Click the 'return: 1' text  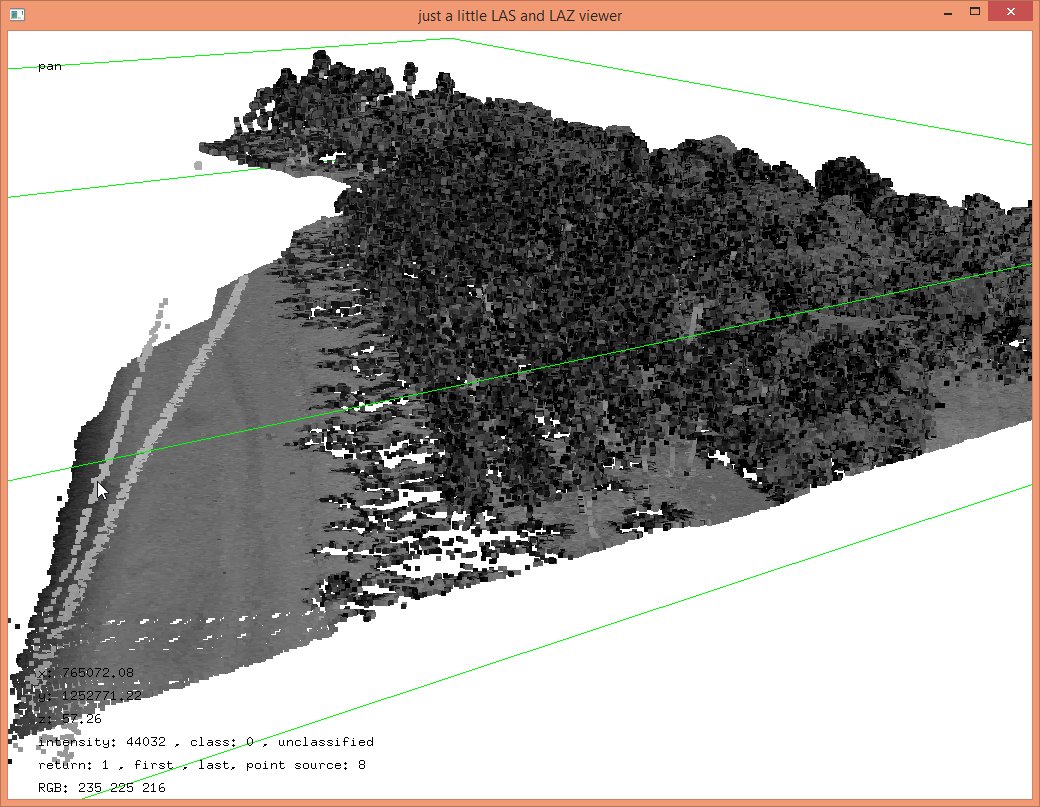[75, 765]
